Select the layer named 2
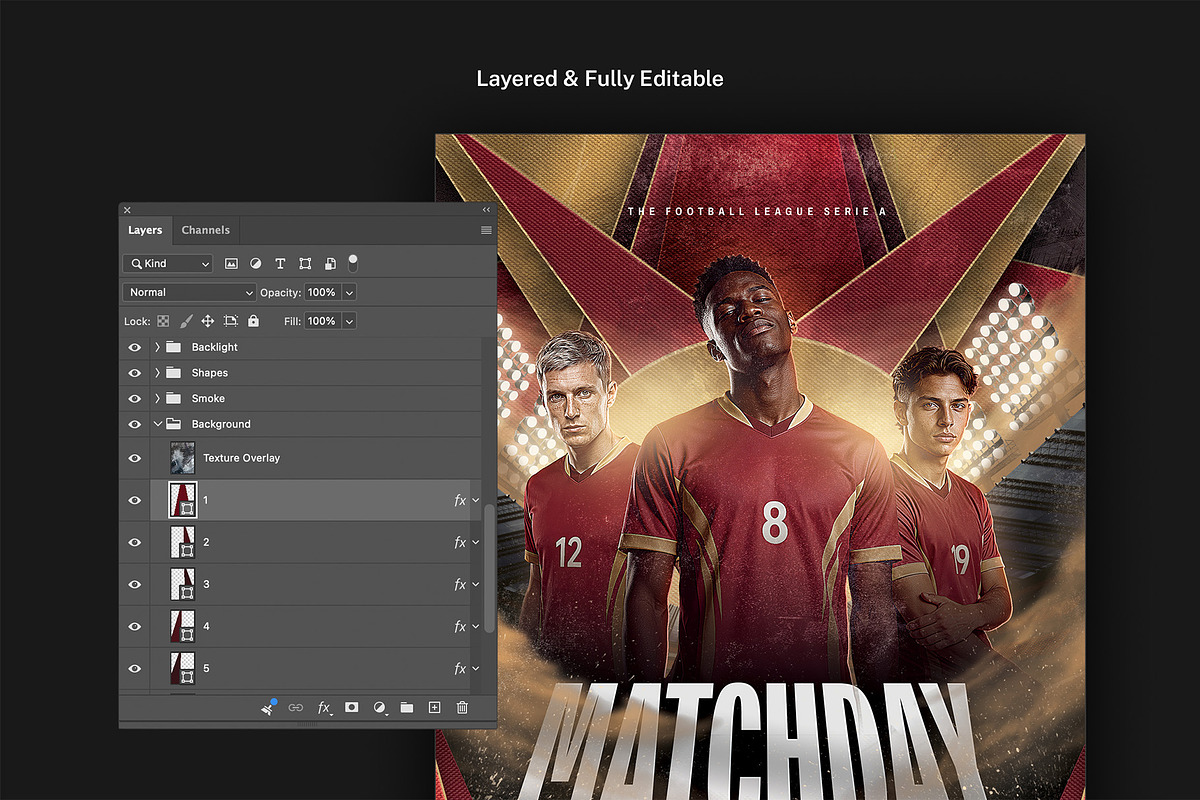This screenshot has height=800, width=1200. tap(207, 542)
